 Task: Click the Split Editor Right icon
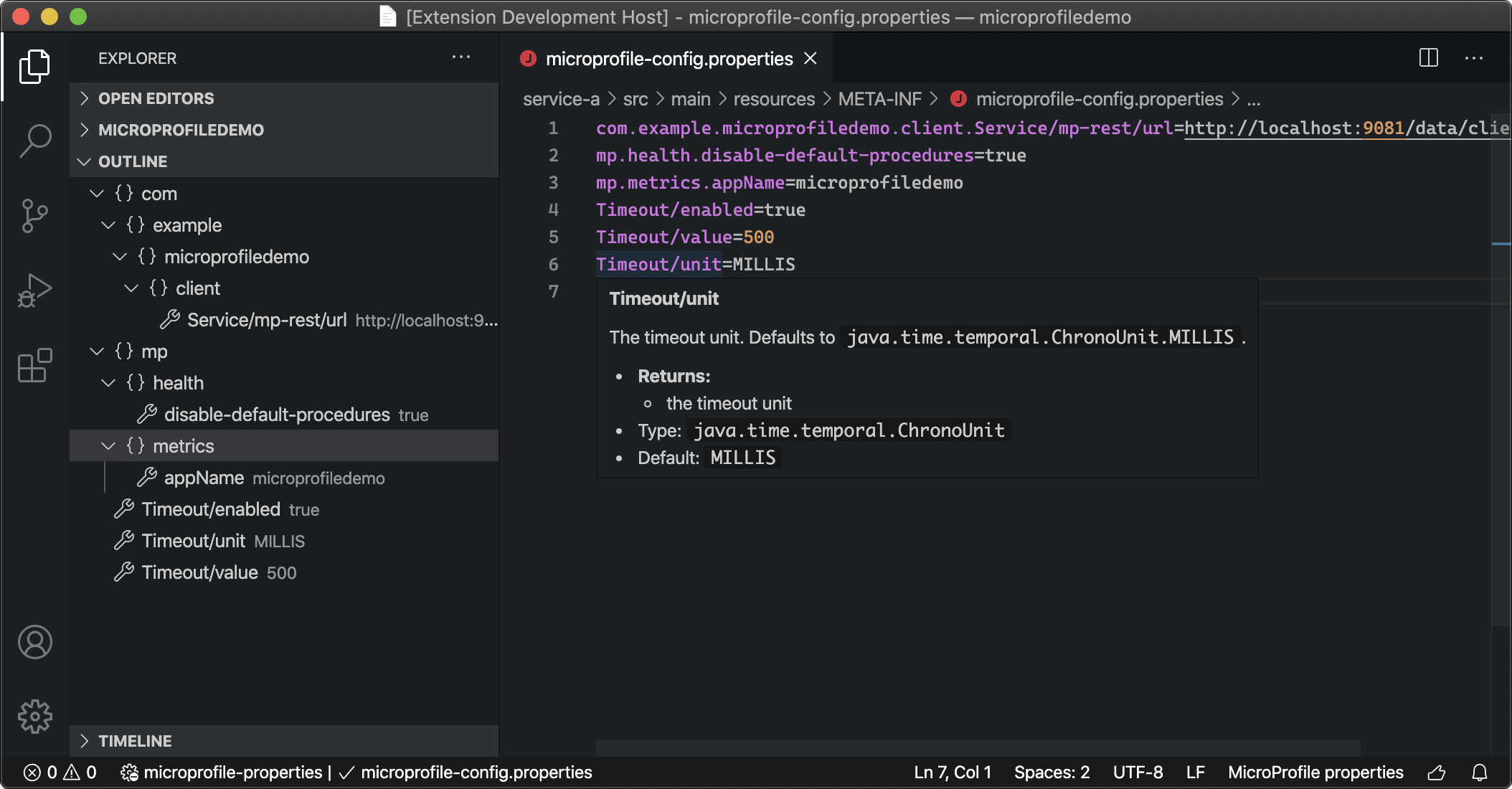click(x=1428, y=58)
